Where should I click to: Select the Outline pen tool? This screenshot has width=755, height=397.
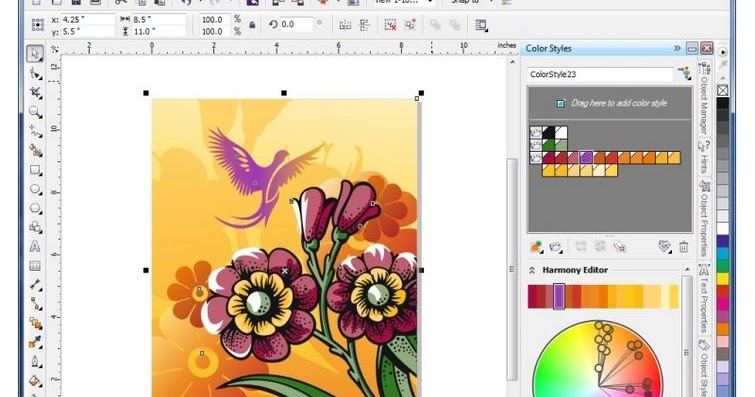[35, 361]
